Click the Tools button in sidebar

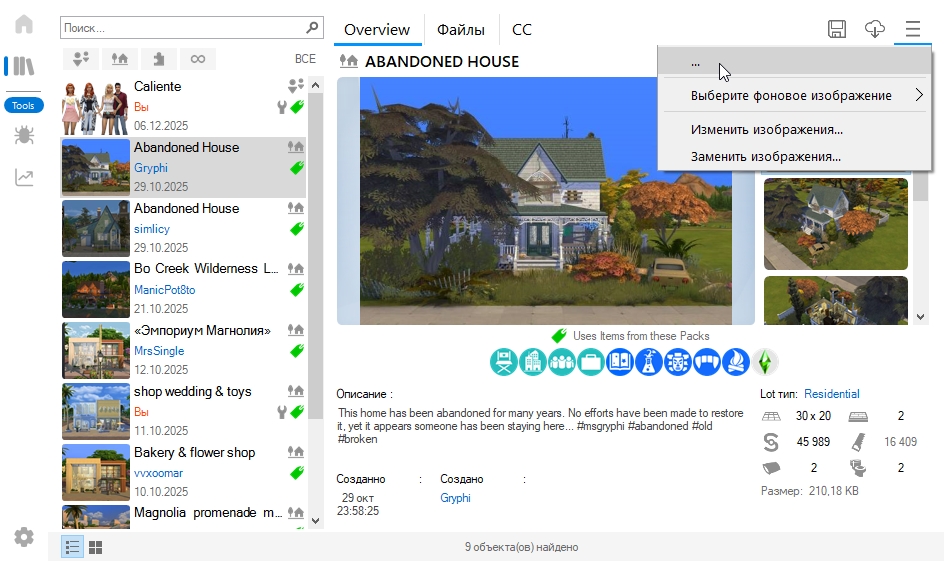click(x=23, y=105)
